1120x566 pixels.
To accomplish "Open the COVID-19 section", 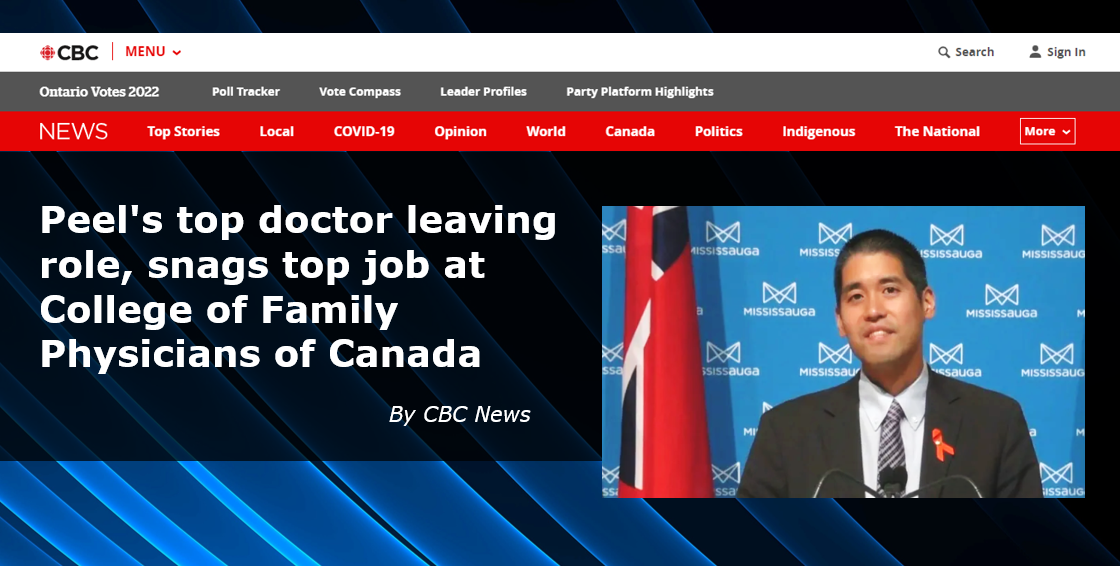I will pos(364,131).
